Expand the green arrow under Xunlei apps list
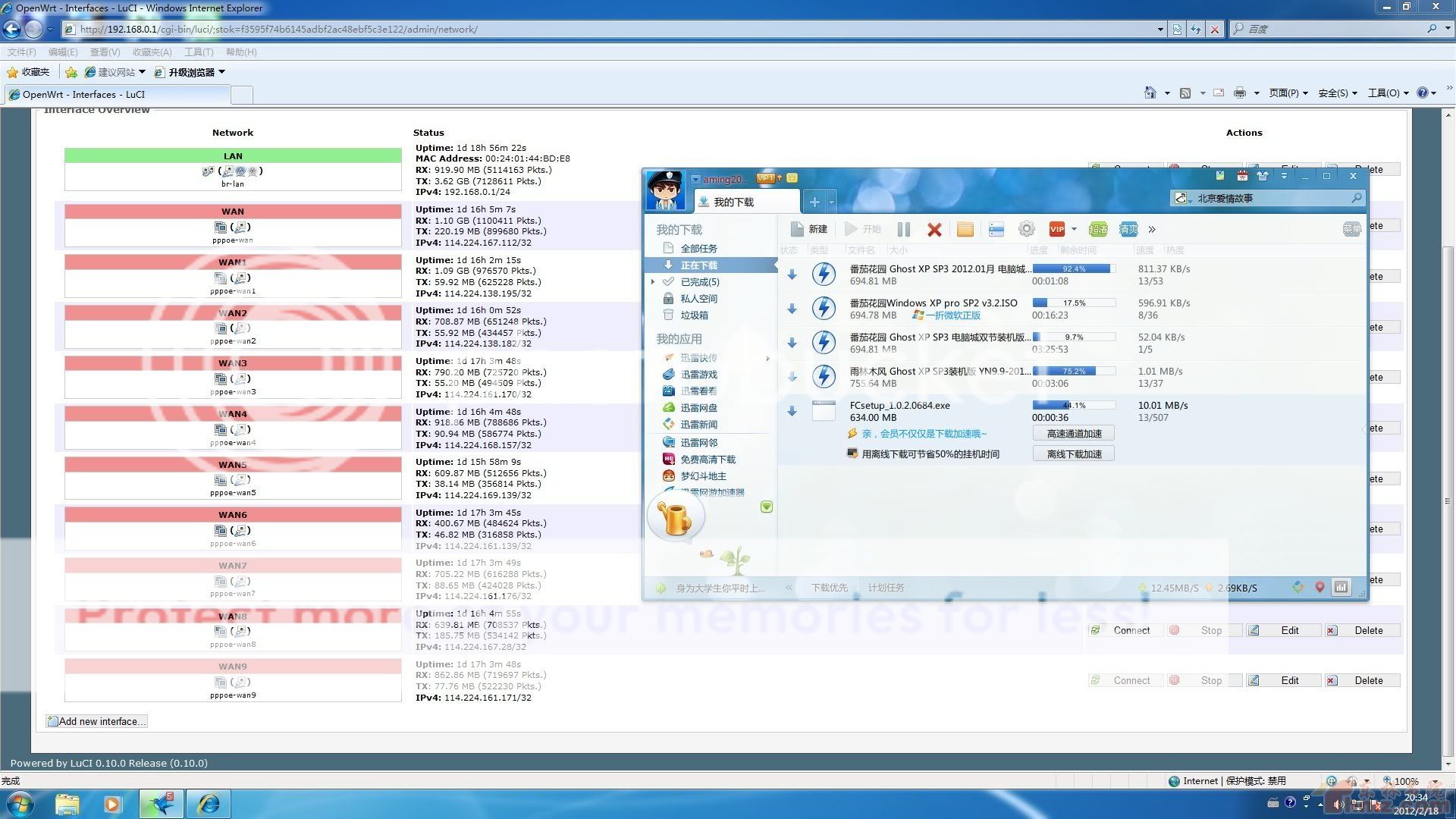Screen dimensions: 1456x819 767,507
